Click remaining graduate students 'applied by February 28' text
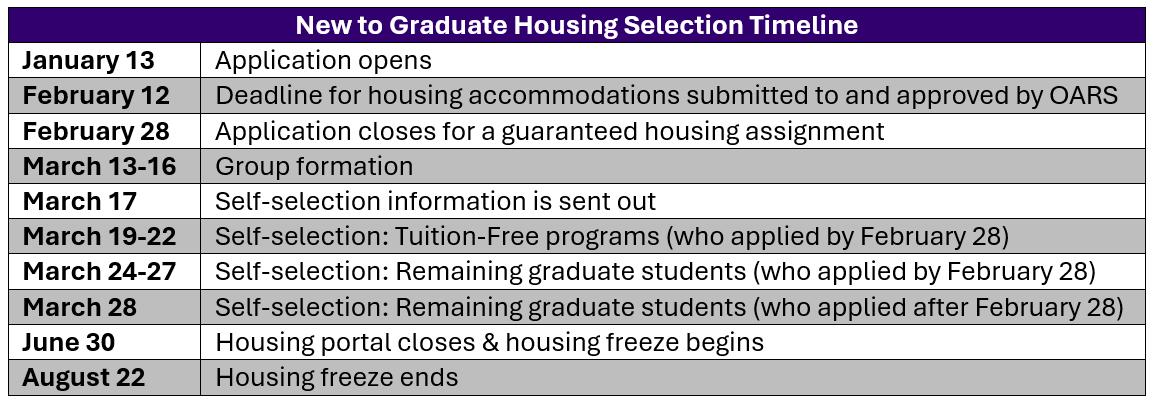Image resolution: width=1155 pixels, height=405 pixels. click(656, 272)
